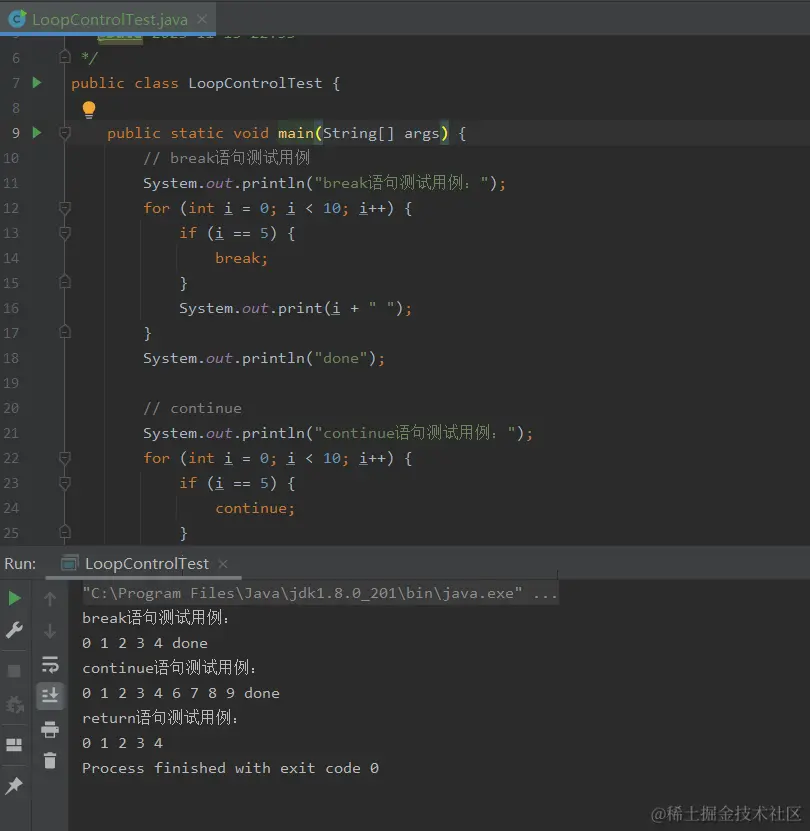Click the main method name on line 9
This screenshot has width=810, height=831.
(296, 133)
